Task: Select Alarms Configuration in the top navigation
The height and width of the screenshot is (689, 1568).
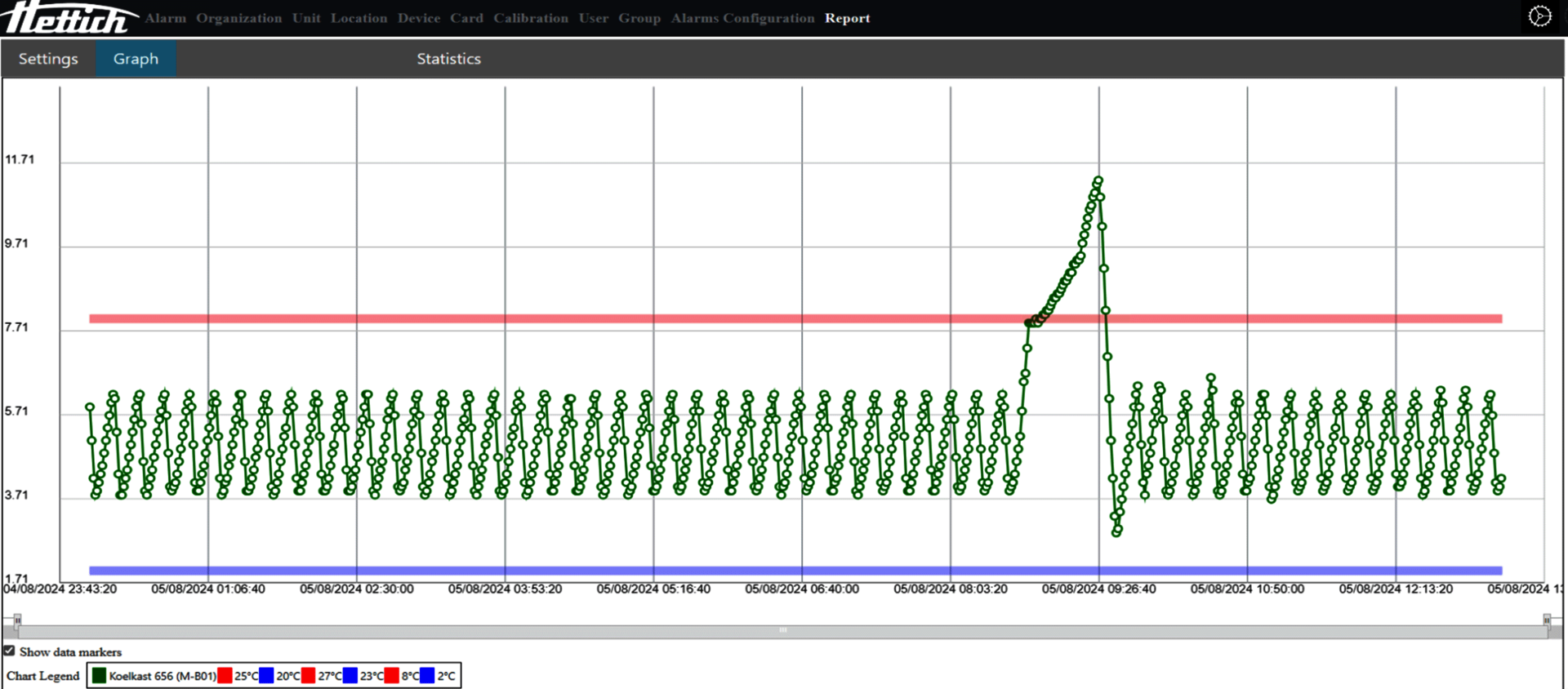Action: (x=742, y=18)
